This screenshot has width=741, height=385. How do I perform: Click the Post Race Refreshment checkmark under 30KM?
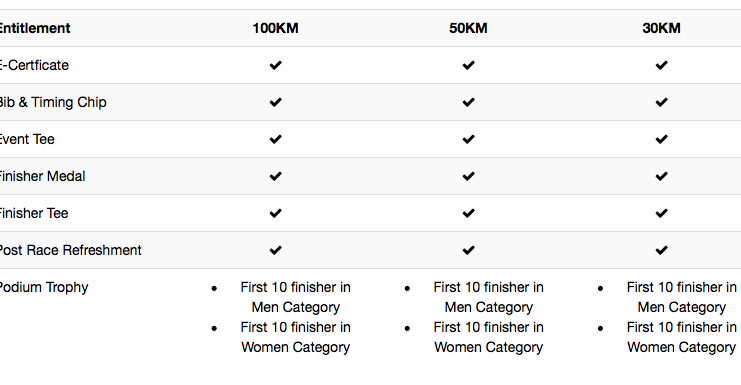click(x=662, y=250)
